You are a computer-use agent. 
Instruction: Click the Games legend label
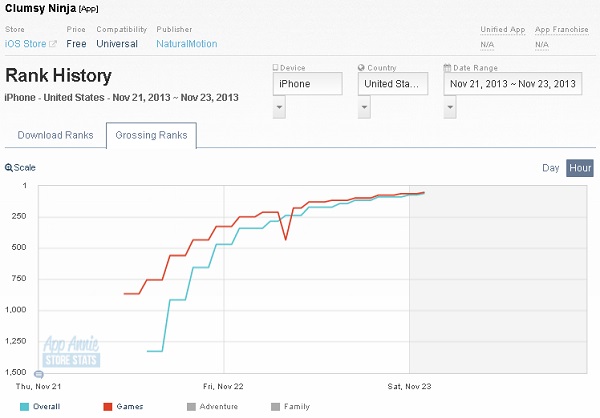point(130,407)
